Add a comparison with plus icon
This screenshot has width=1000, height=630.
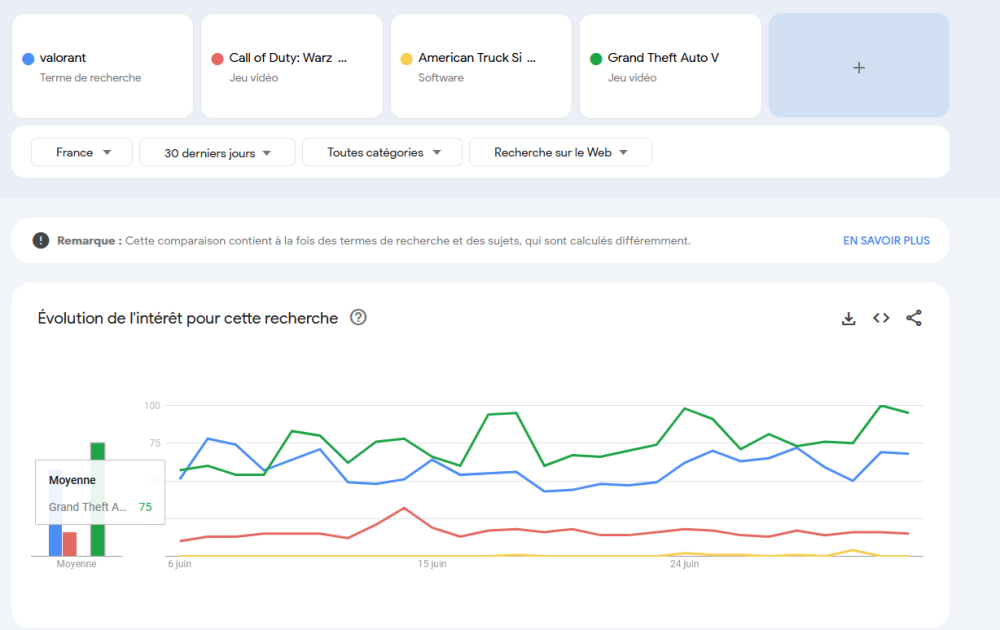pos(858,67)
